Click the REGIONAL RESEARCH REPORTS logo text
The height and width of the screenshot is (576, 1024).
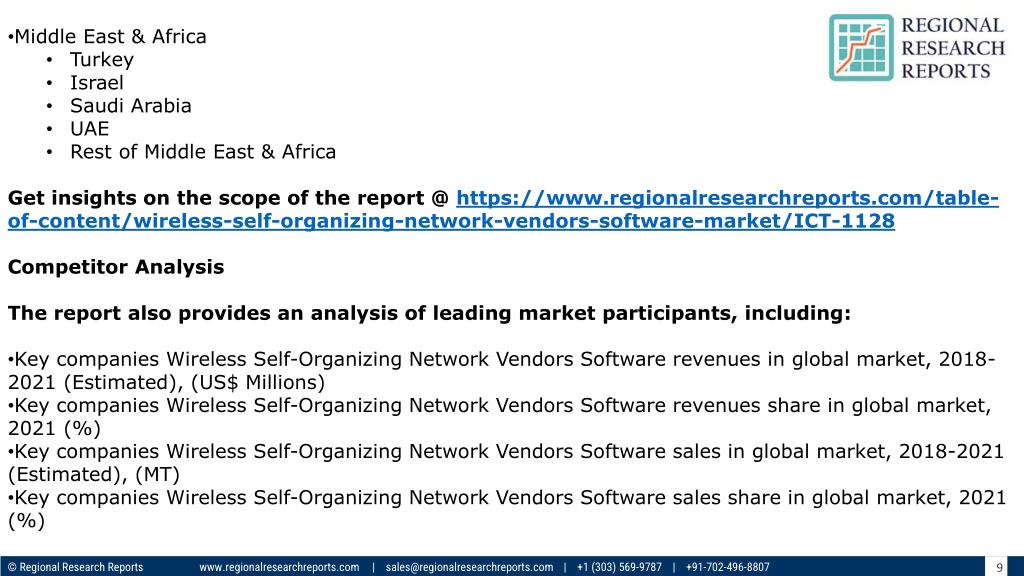tap(953, 48)
